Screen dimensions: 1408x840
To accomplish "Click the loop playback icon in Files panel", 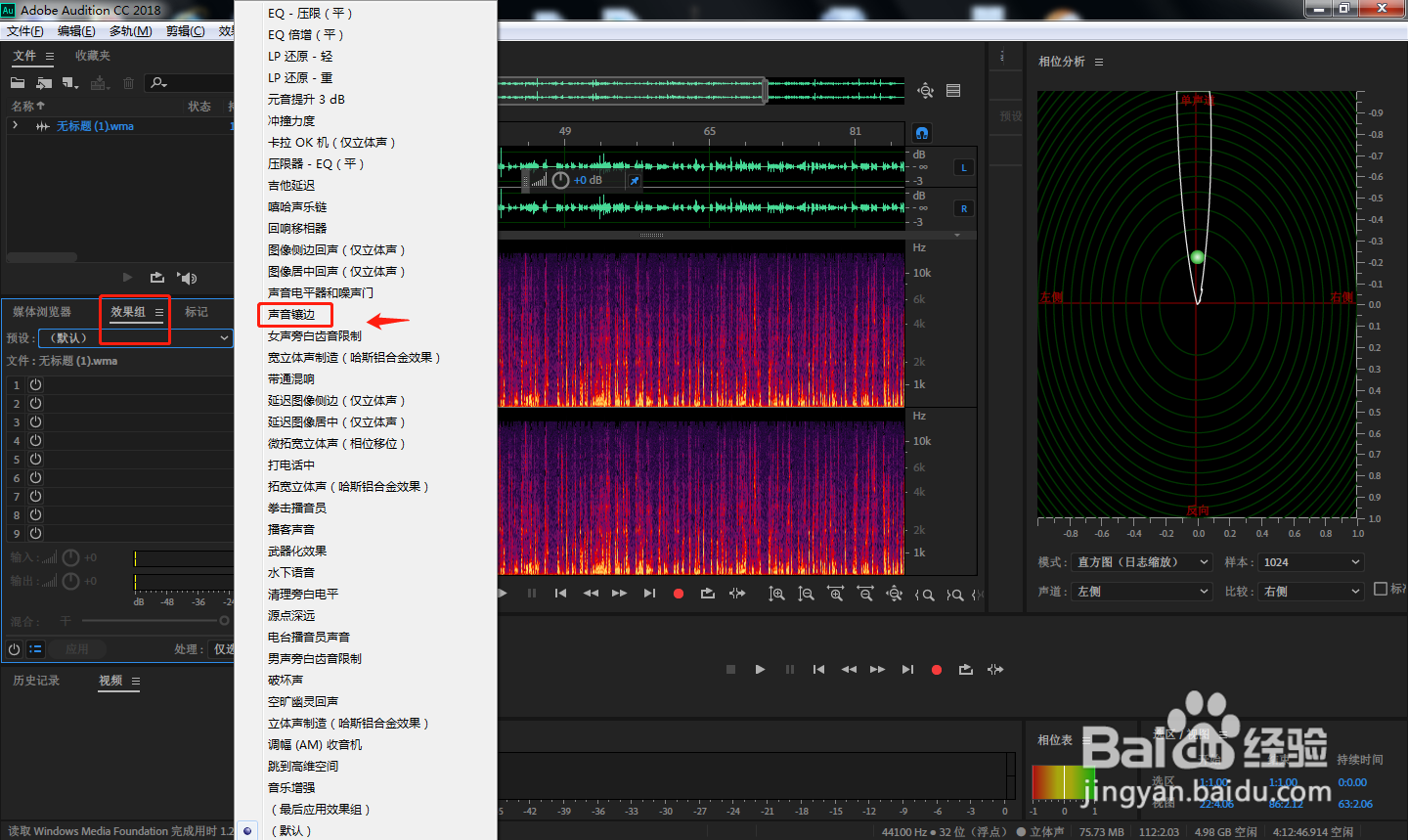I will [157, 278].
